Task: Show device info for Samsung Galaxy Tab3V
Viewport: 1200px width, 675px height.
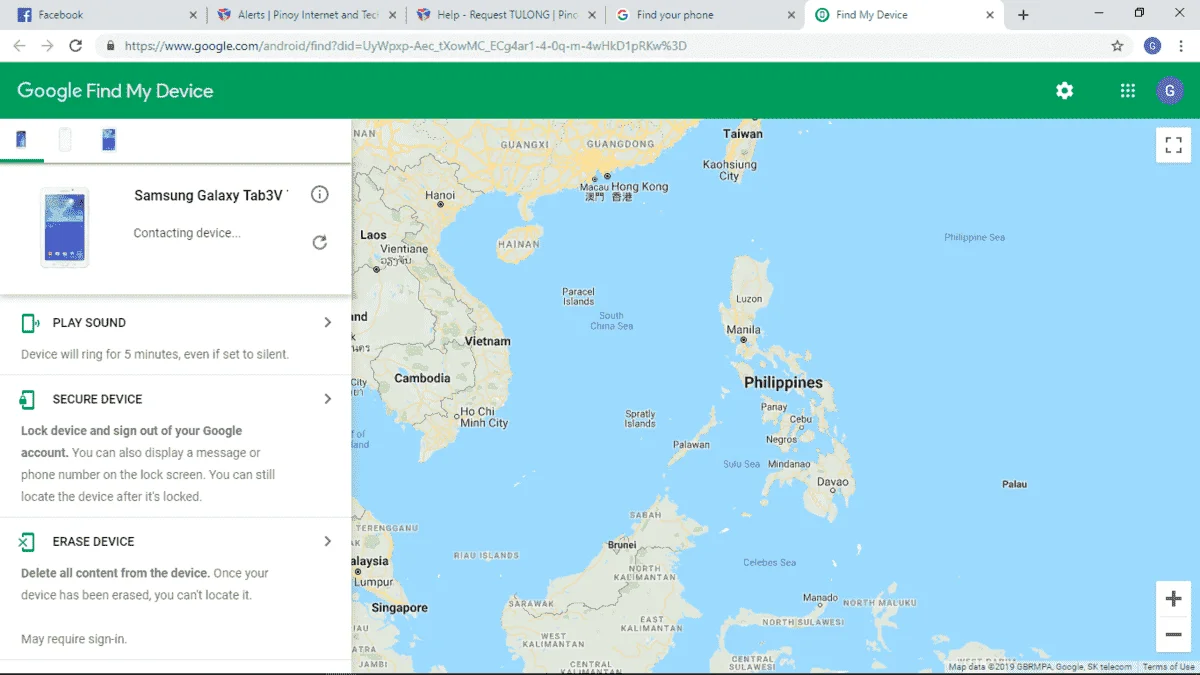Action: (320, 194)
